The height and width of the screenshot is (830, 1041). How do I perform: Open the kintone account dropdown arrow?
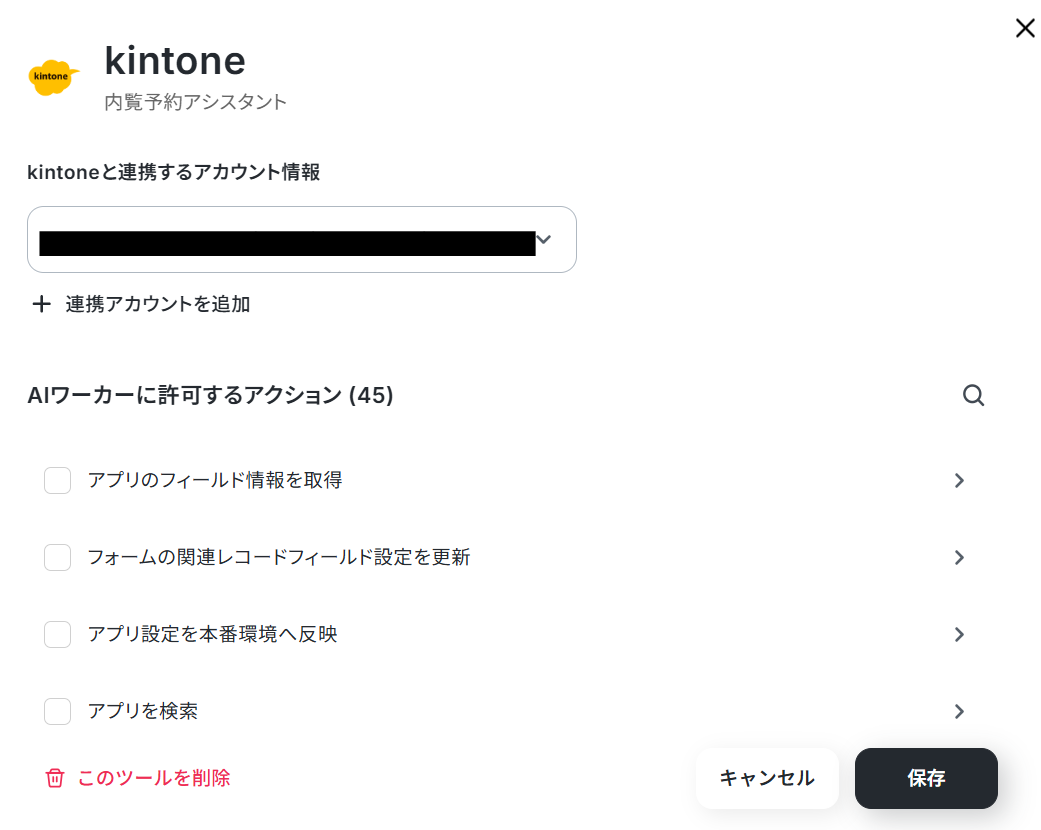click(x=544, y=239)
